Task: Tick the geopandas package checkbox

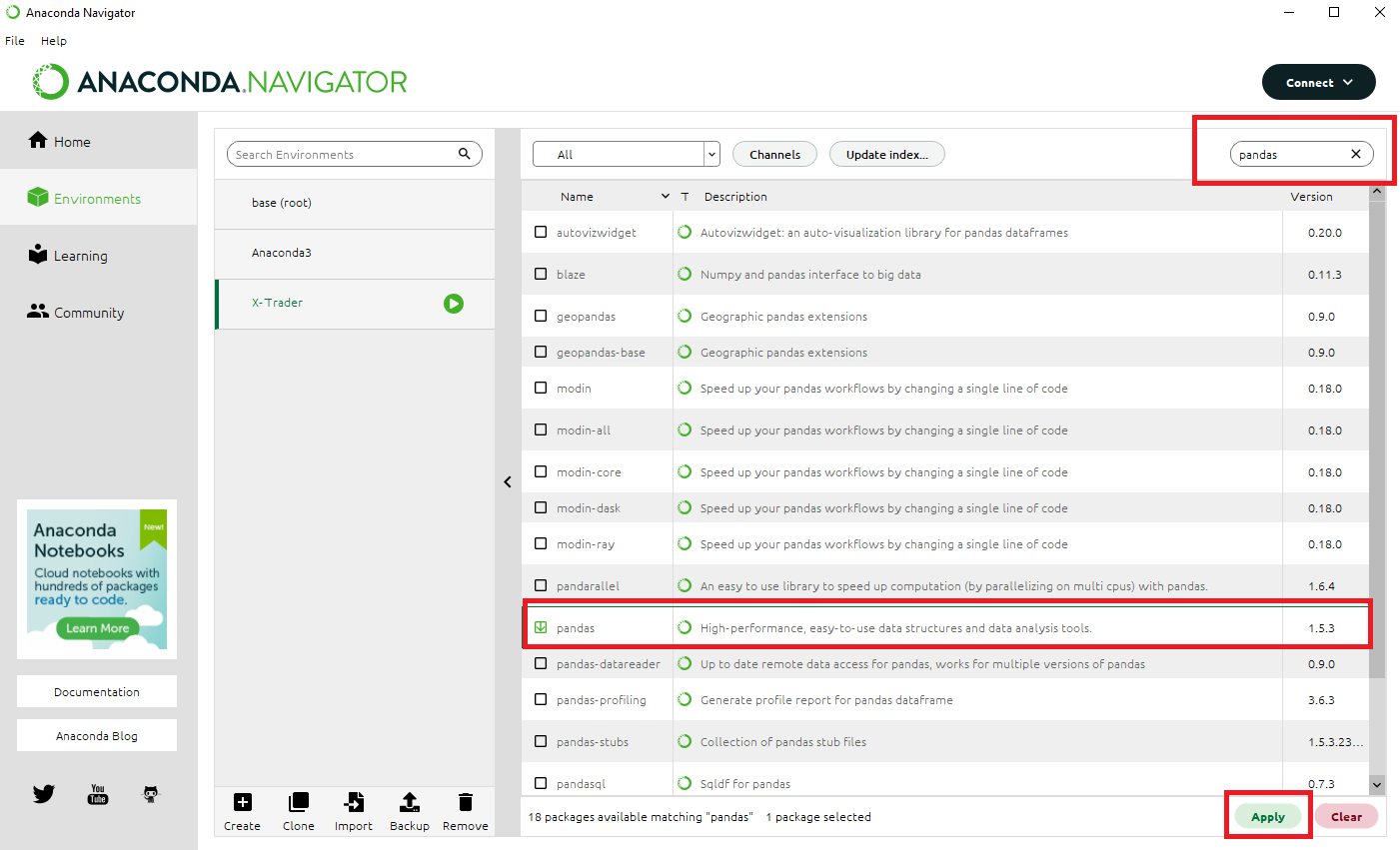Action: [541, 316]
